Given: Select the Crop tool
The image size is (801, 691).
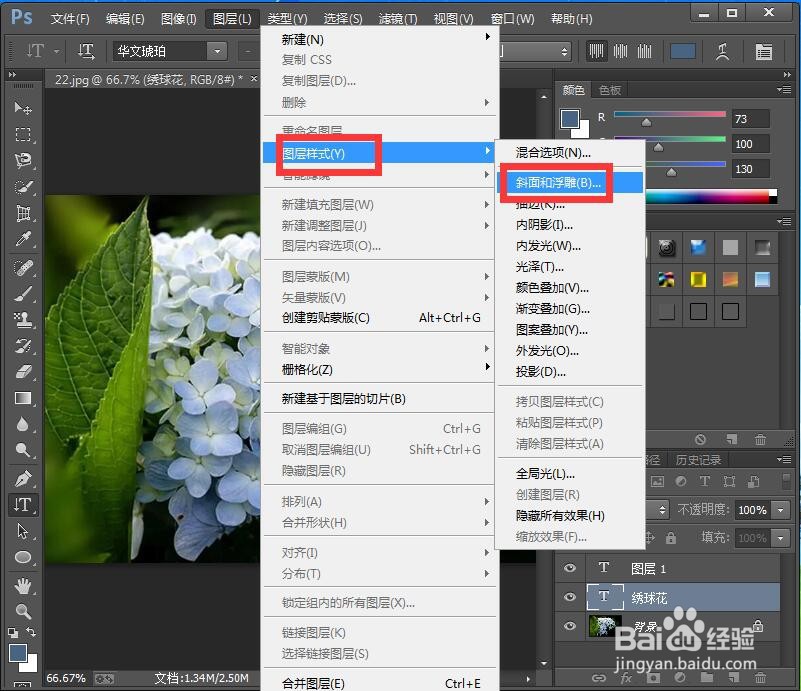Looking at the screenshot, I should 23,213.
